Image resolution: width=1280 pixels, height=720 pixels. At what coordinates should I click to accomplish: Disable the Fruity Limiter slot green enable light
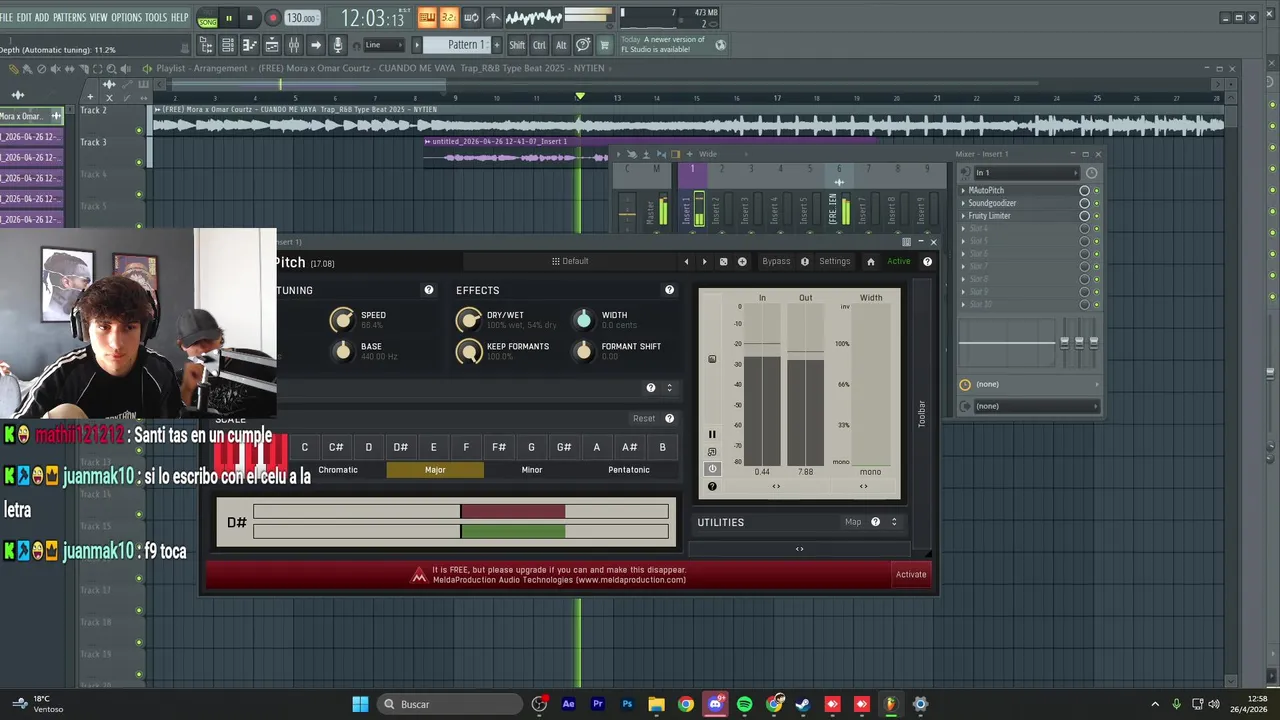point(1096,216)
